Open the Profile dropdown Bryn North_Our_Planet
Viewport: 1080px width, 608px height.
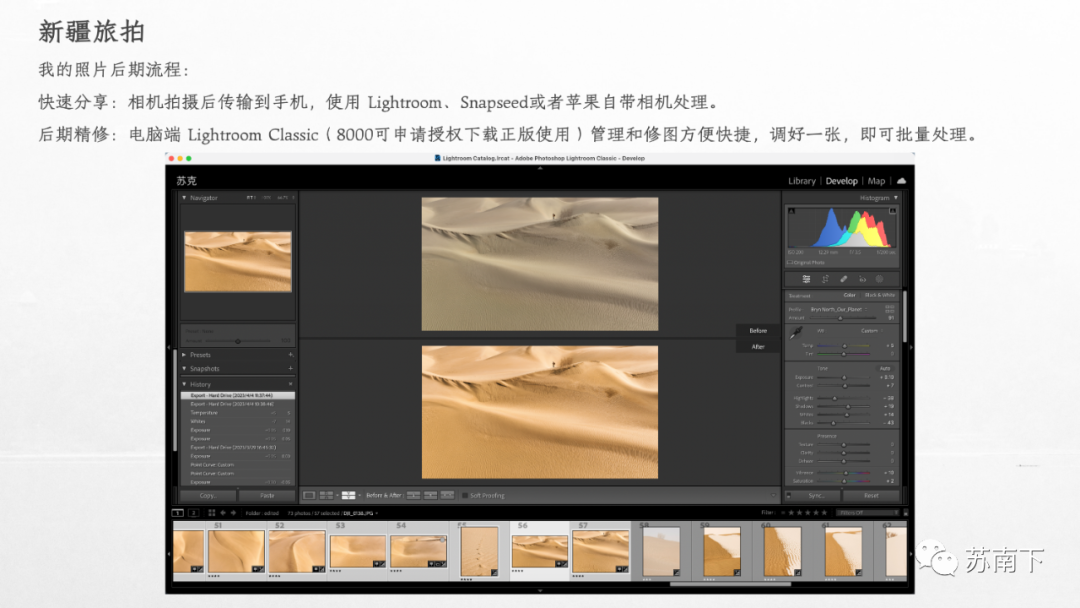click(x=838, y=309)
